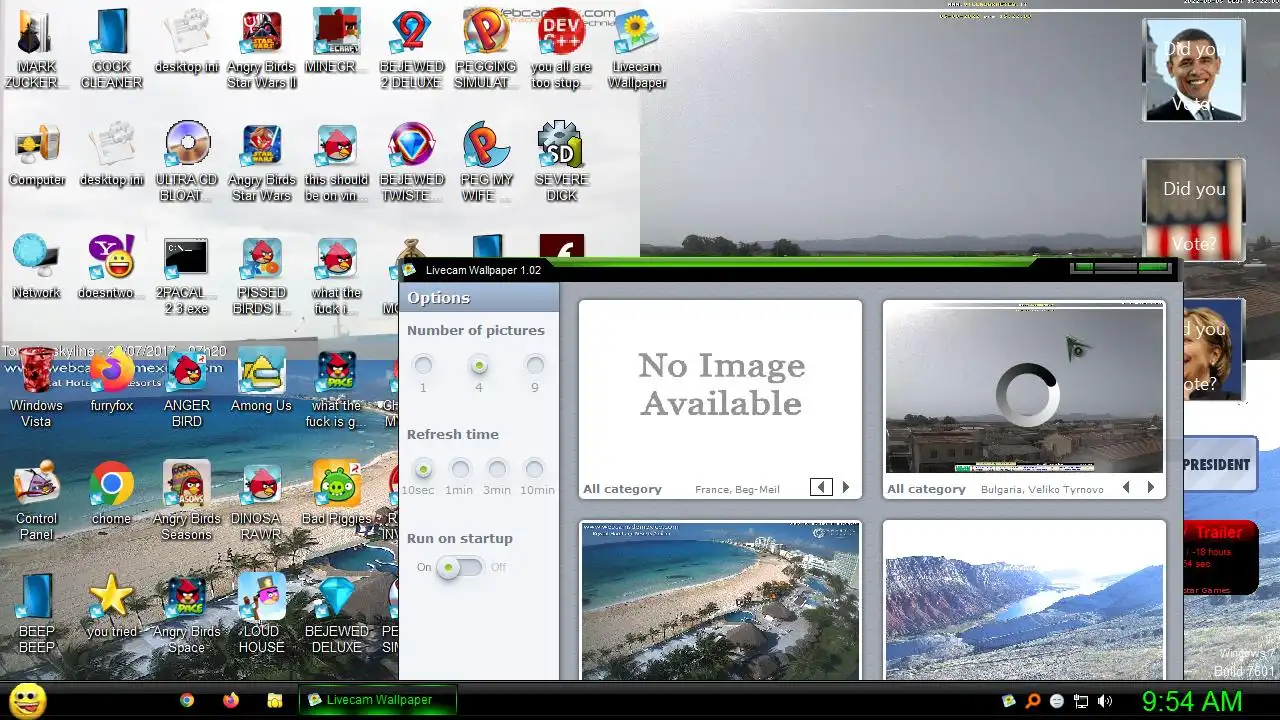
Task: Open the pinned folder taskbar icon
Action: click(x=275, y=701)
